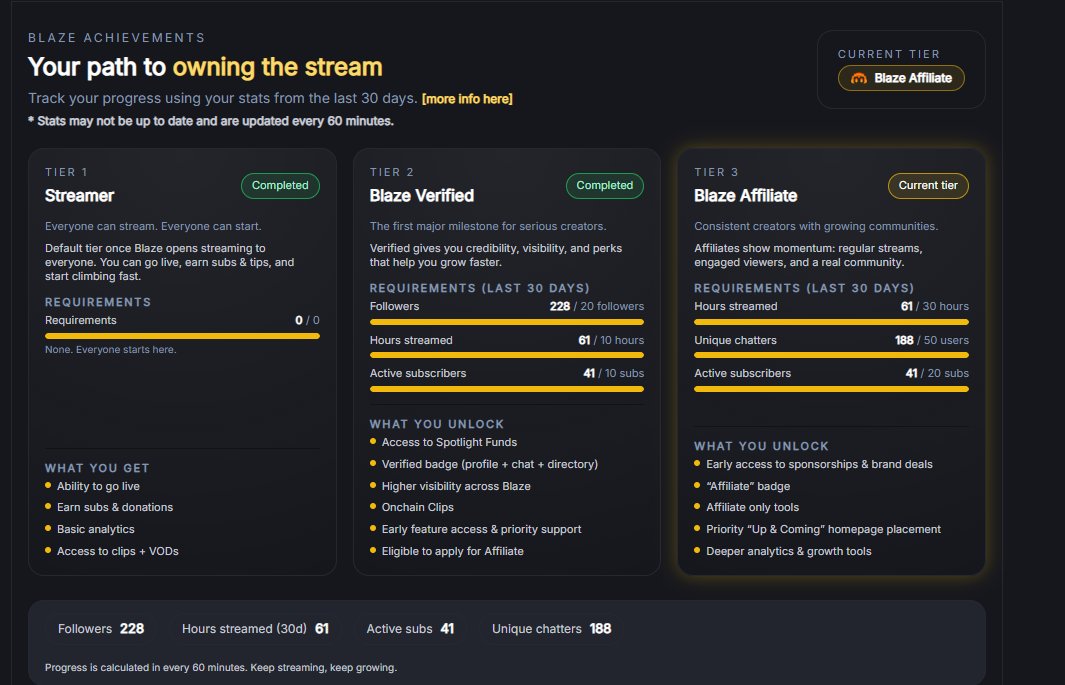Image resolution: width=1065 pixels, height=685 pixels.
Task: Click 'Verified badge (profile + chat + directory)' item
Action: pyautogui.click(x=490, y=464)
